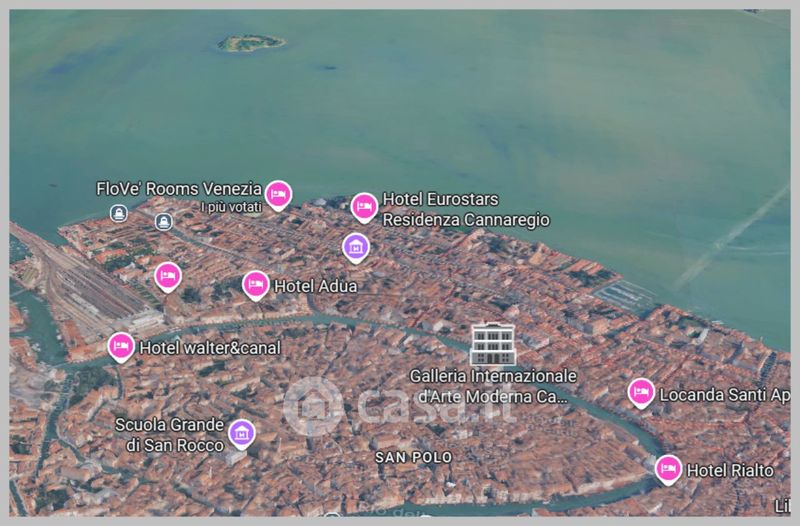The image size is (800, 526).
Task: Open the Hotel Adua map pin
Action: 256,285
